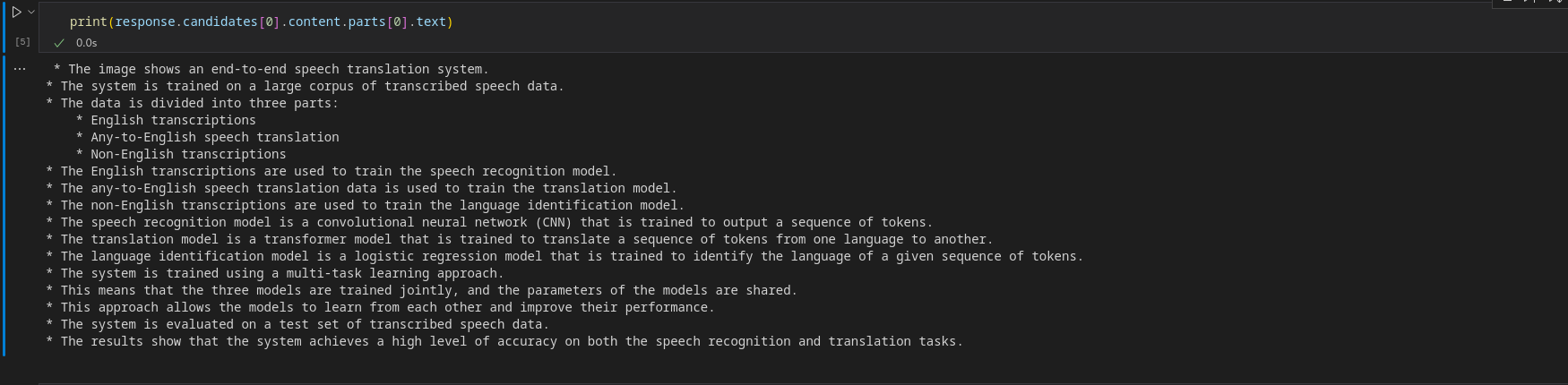Screen dimensions: 1568x385
Task: Click output line about end-to-end speech translation
Action: [x=271, y=69]
